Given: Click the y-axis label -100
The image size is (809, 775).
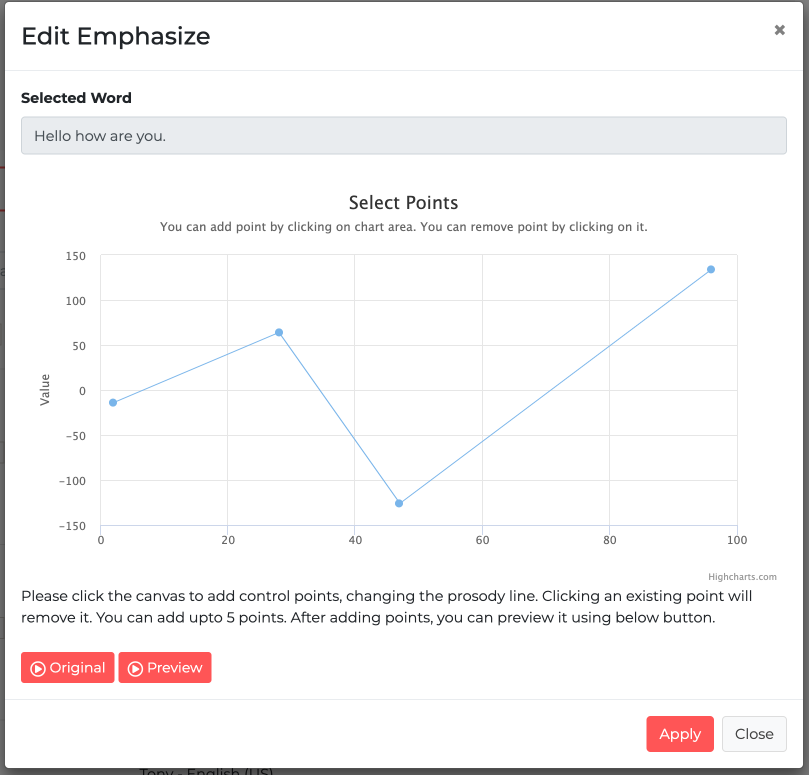Looking at the screenshot, I should point(72,481).
